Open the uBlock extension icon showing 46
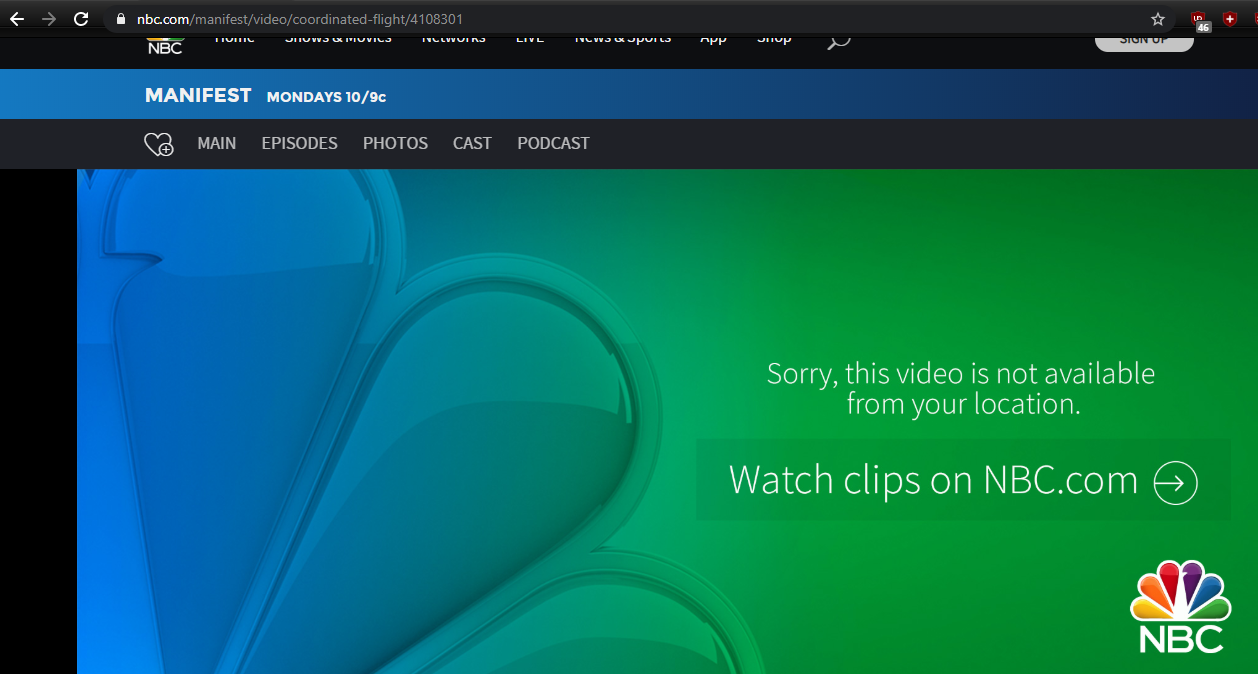Screen dimensions: 1258x674 [x=1199, y=20]
